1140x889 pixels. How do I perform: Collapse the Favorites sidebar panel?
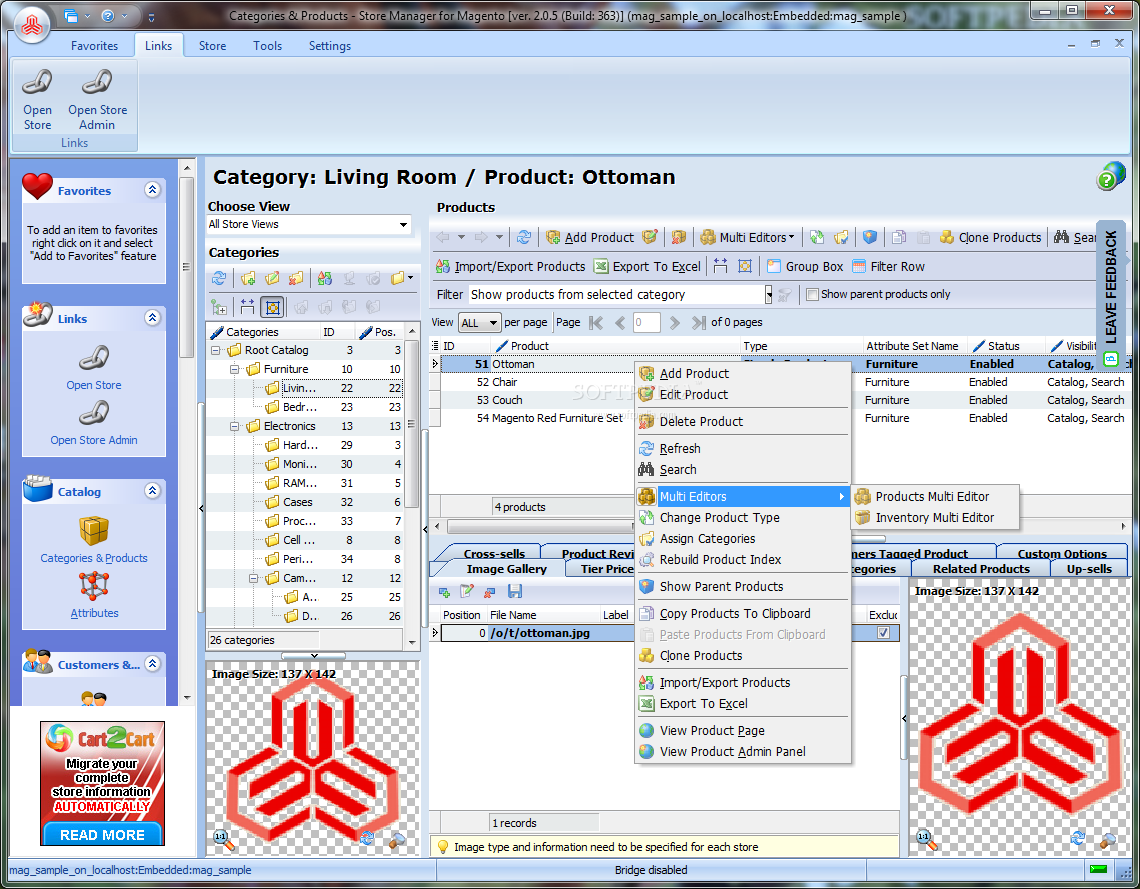coord(152,190)
